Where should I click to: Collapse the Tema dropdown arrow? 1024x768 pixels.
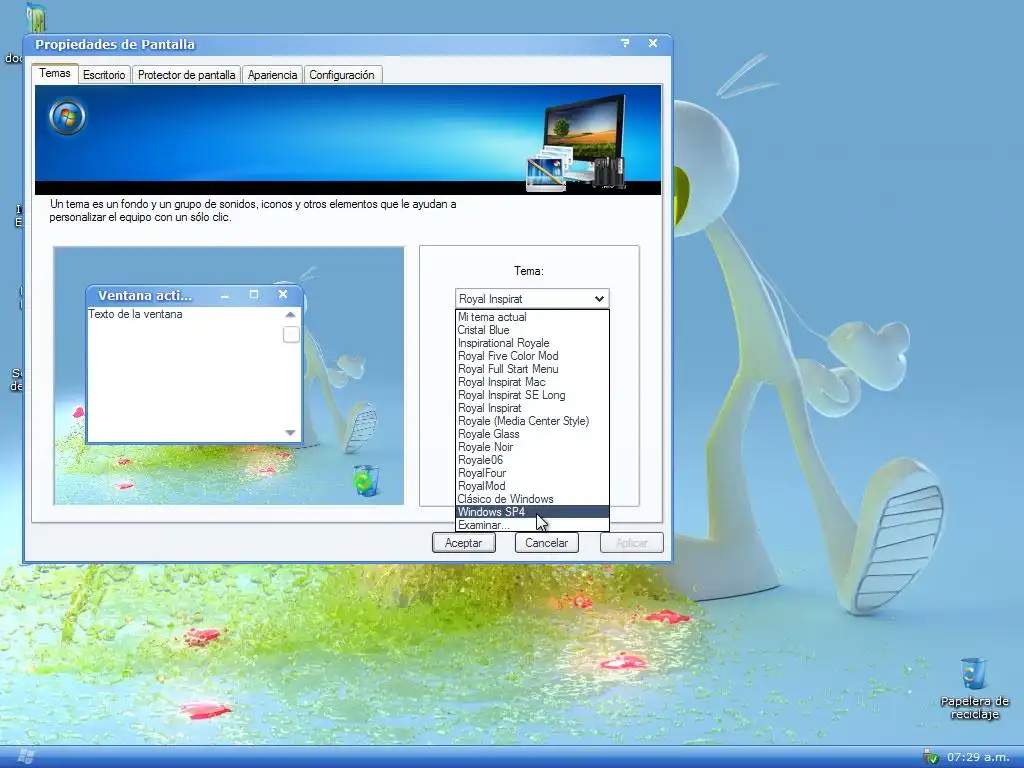599,298
